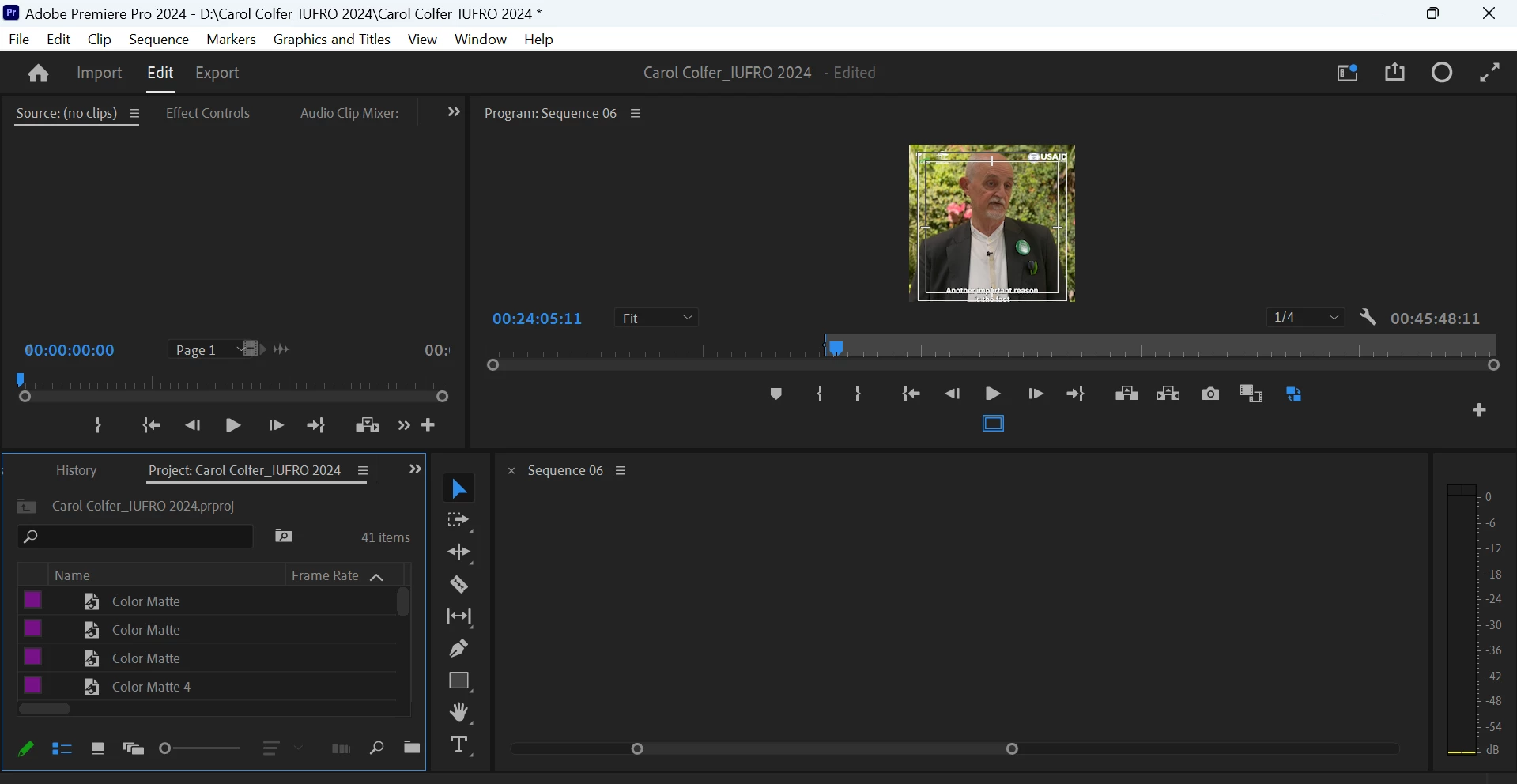
Task: Mark Out point in Program monitor
Action: [x=859, y=394]
